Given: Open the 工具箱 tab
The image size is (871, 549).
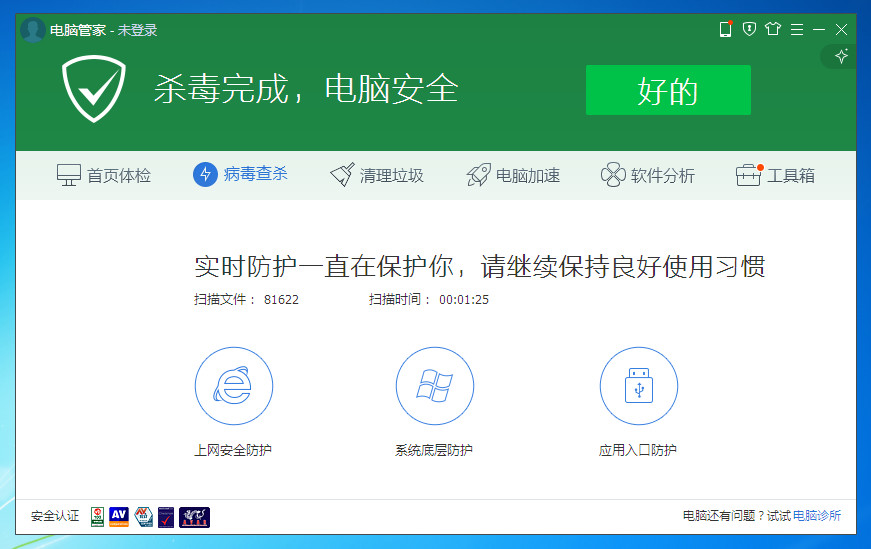Looking at the screenshot, I should click(x=775, y=175).
